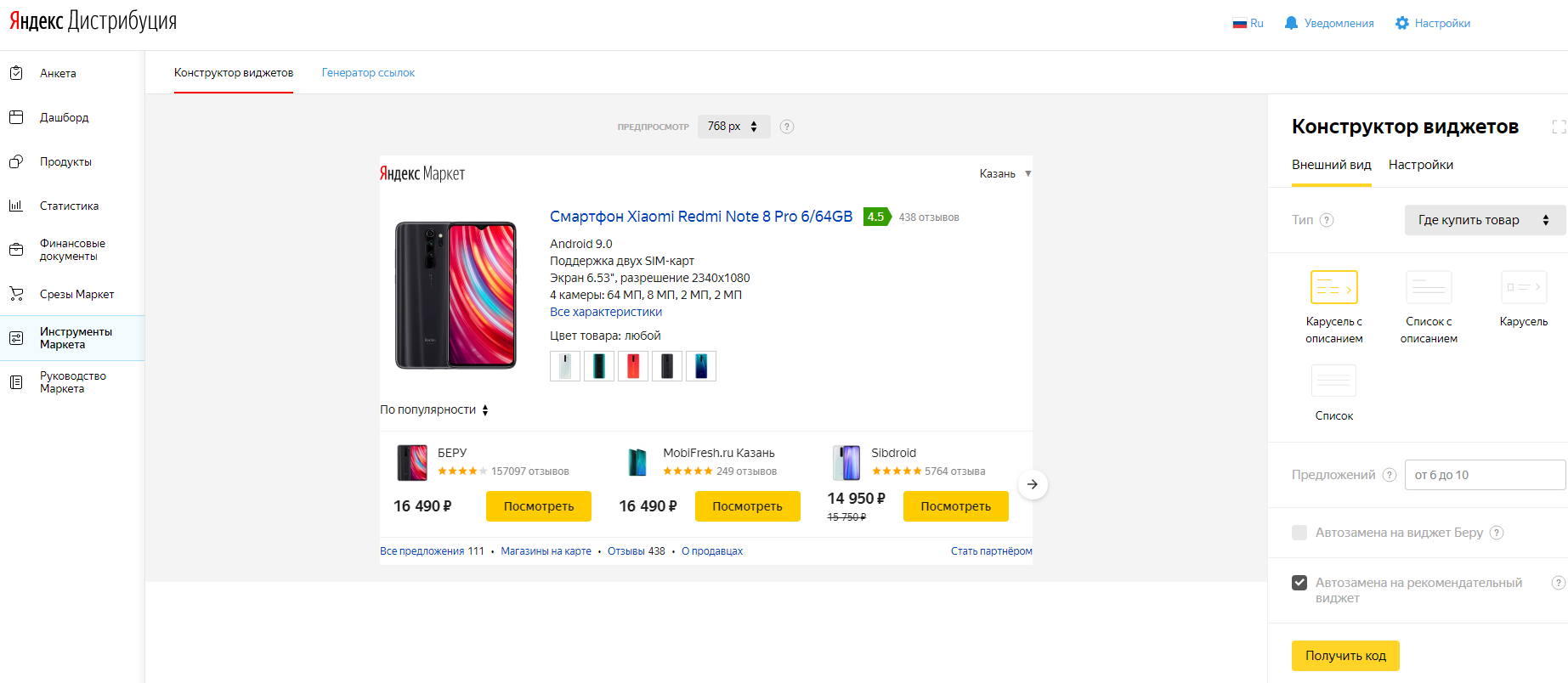Open the Statistics sidebar icon
Viewport: 1568px width, 683px height.
pos(16,206)
